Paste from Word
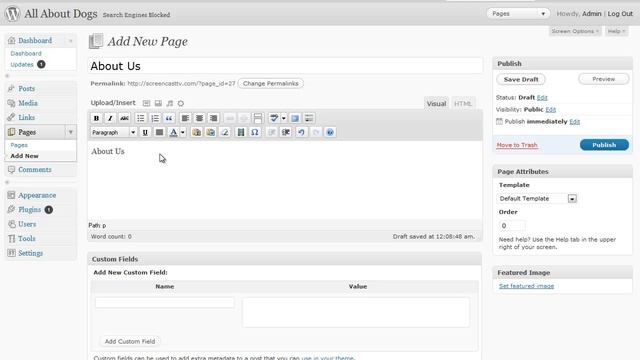This screenshot has width=640, height=360. click(211, 132)
